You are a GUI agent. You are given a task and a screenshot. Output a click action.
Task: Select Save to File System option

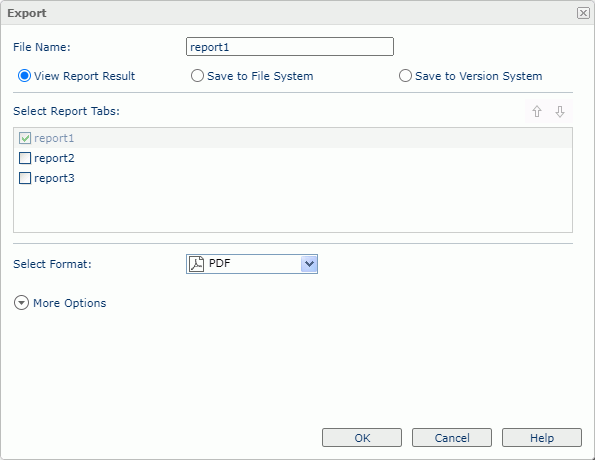197,76
